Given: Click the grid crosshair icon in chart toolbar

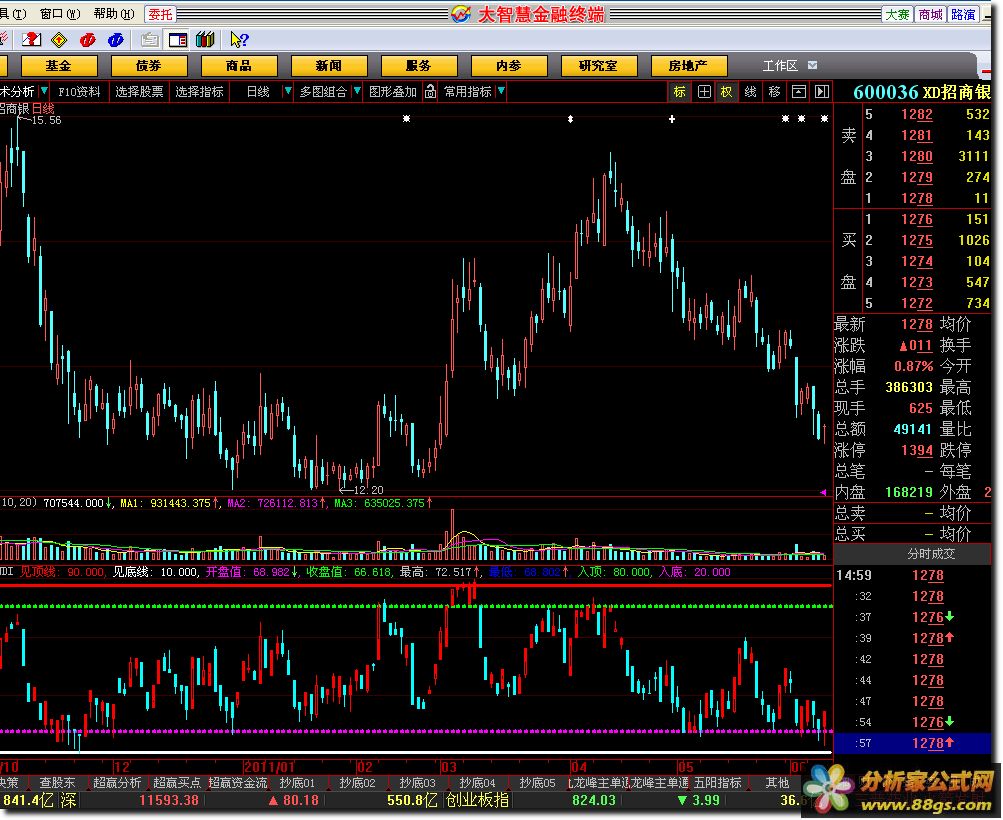Looking at the screenshot, I should pyautogui.click(x=704, y=91).
